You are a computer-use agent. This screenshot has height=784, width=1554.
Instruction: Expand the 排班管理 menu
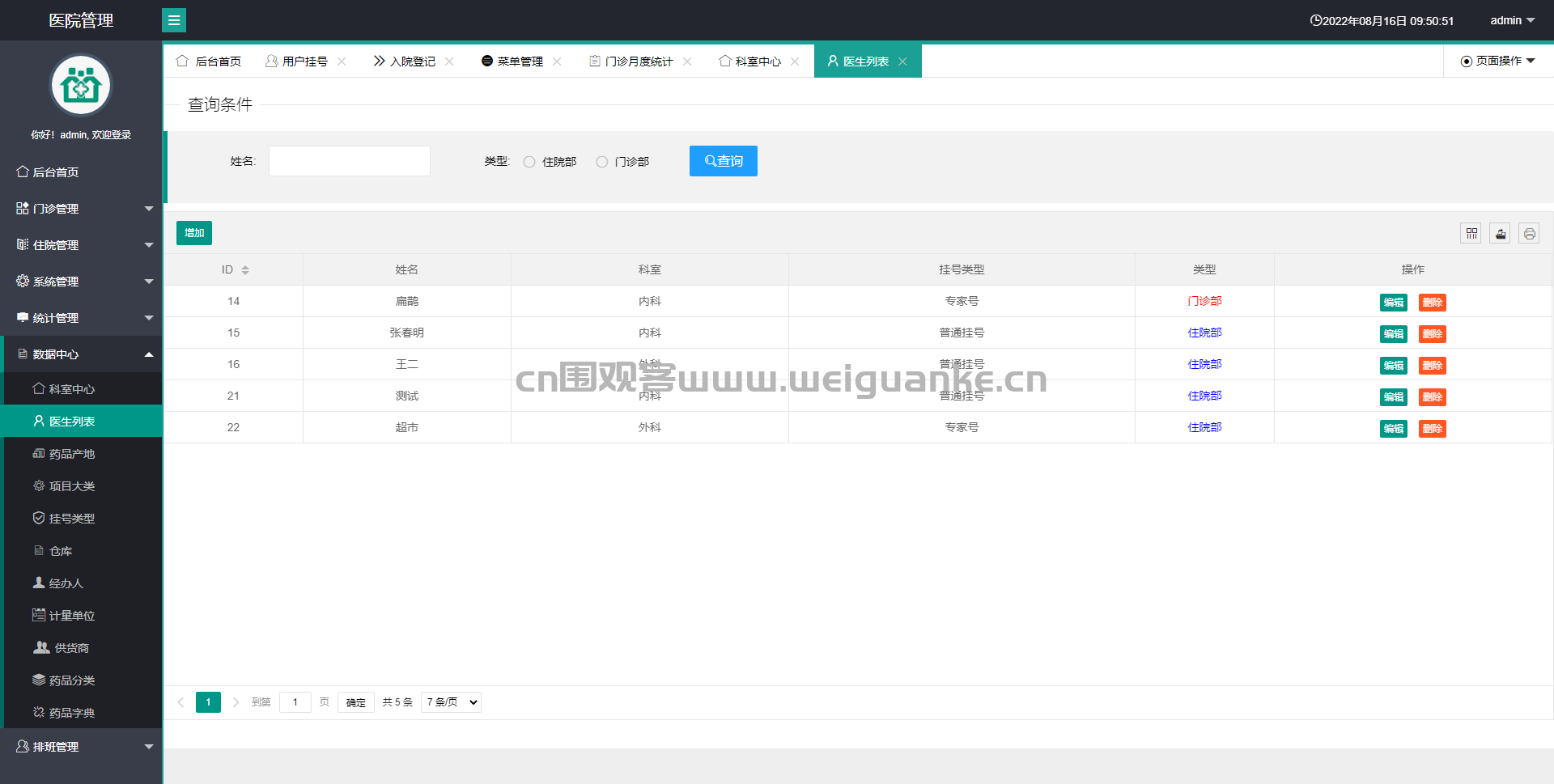pos(81,746)
